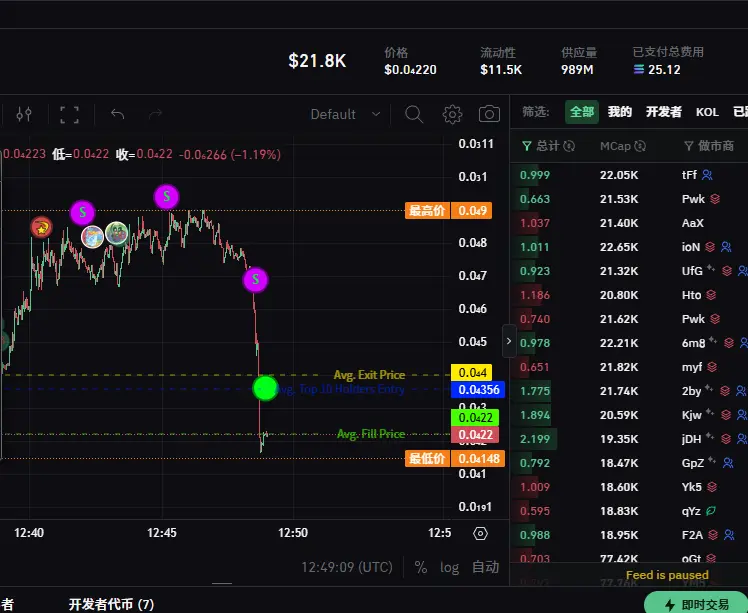Click the leaf icon beside qYz
This screenshot has height=613, width=748.
711,511
